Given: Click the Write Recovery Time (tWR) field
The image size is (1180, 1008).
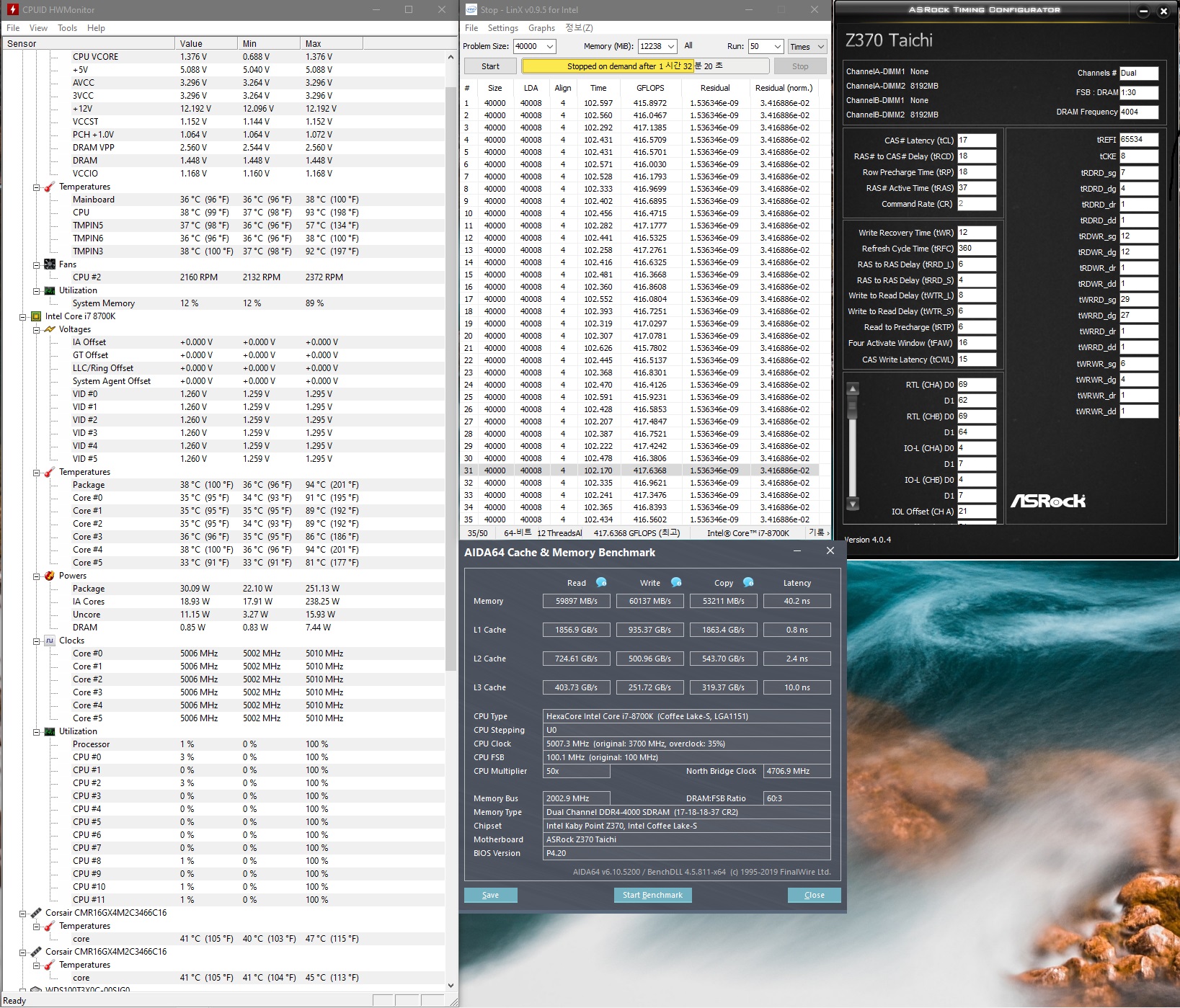Looking at the screenshot, I should (x=976, y=233).
